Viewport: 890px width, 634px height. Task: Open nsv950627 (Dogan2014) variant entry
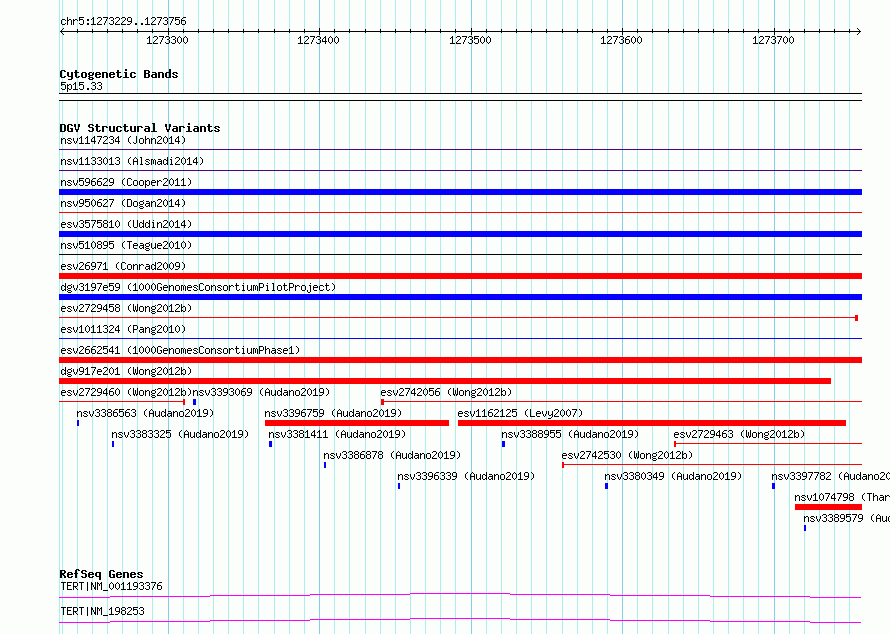(x=123, y=203)
